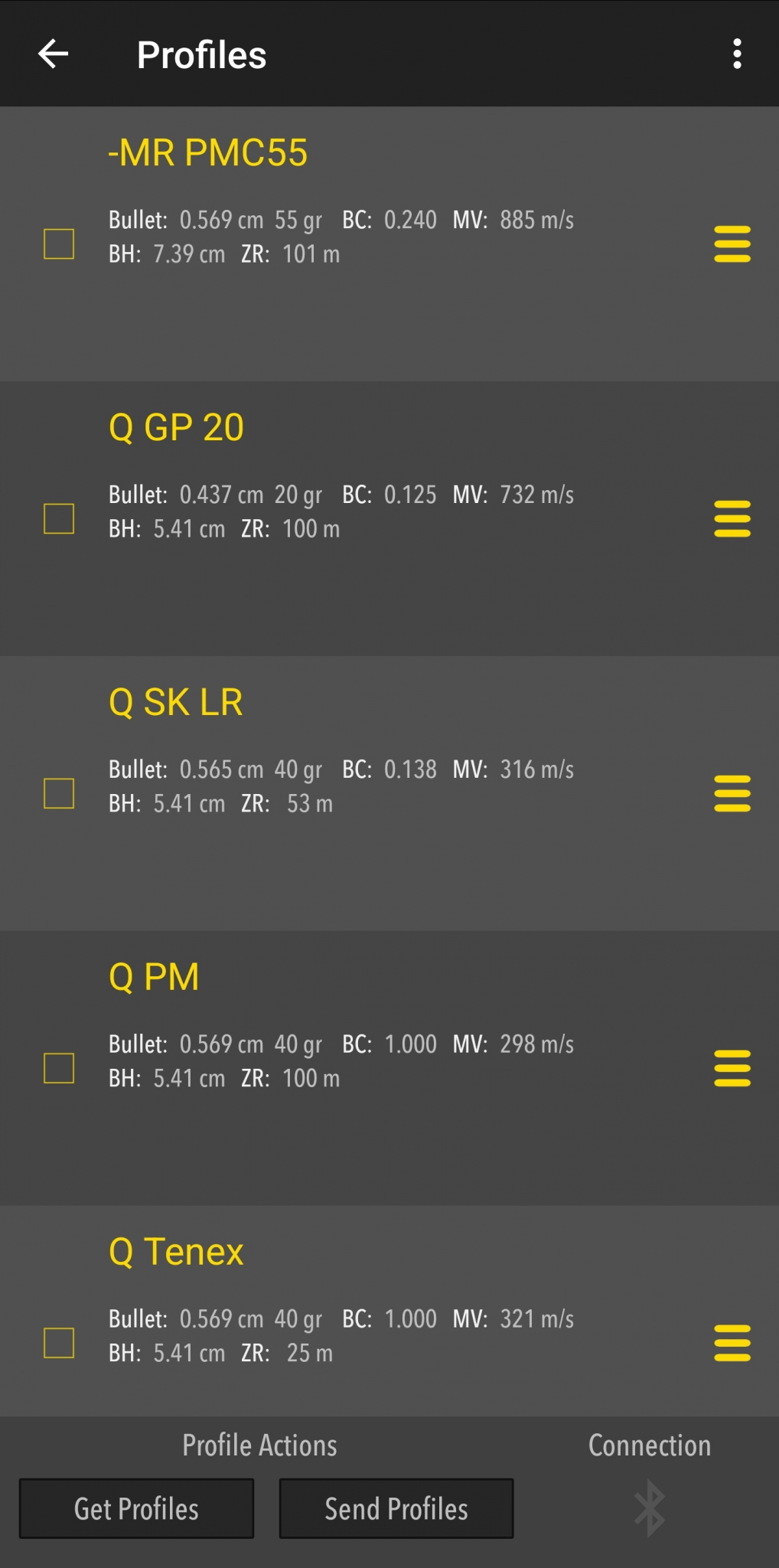This screenshot has height=1568, width=779.
Task: Tap the Bluetooth connection icon
Action: click(650, 1508)
